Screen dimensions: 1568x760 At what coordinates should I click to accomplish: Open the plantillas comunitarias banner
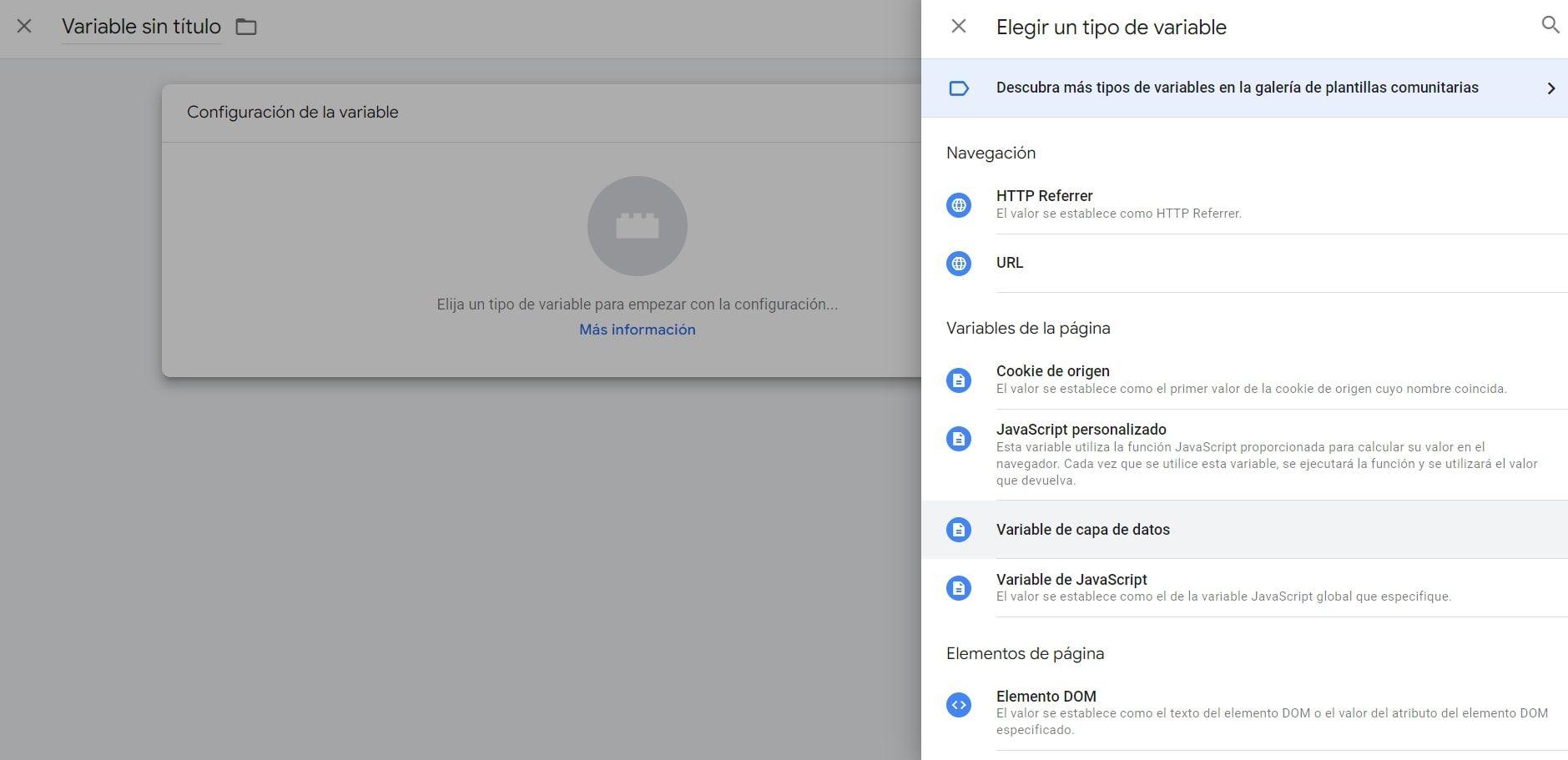[1235, 87]
